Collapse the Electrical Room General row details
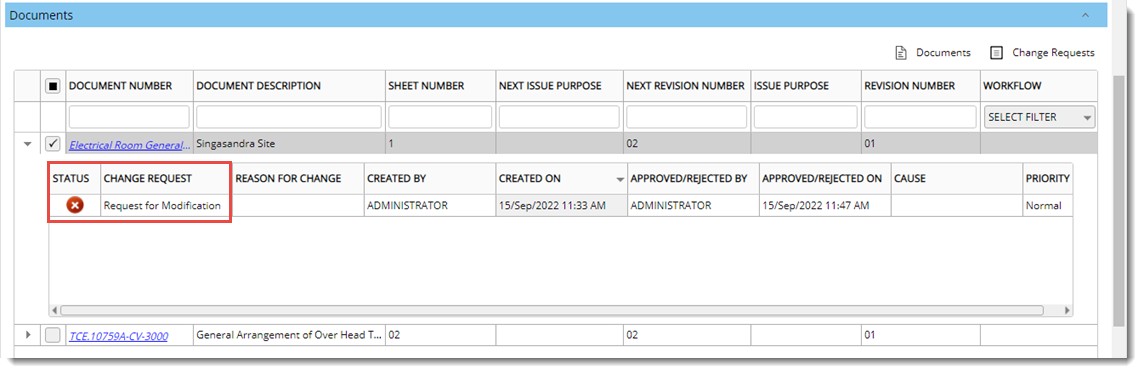The width and height of the screenshot is (1142, 373). pos(28,144)
